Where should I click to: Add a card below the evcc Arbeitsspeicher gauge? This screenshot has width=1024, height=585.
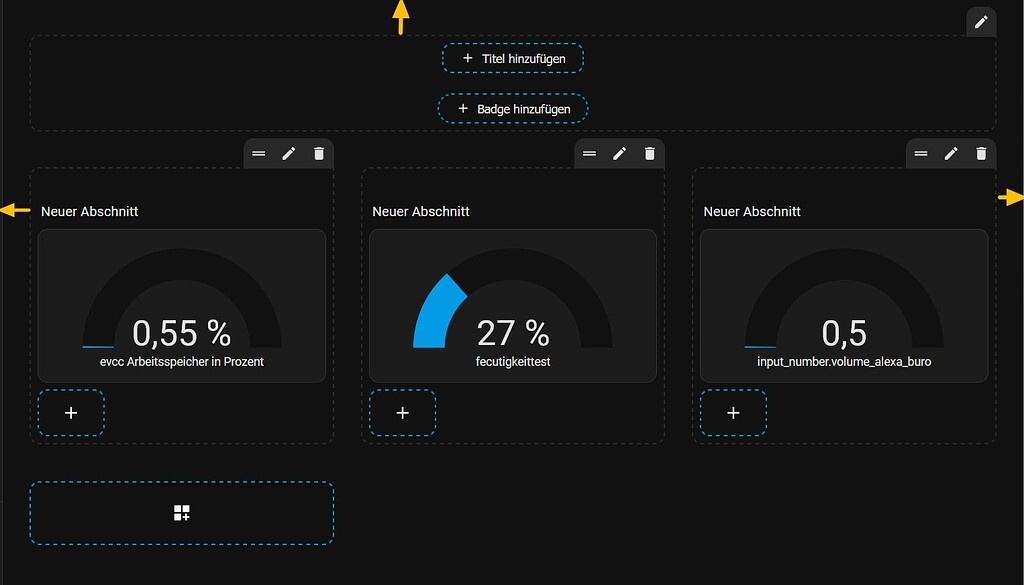point(71,413)
